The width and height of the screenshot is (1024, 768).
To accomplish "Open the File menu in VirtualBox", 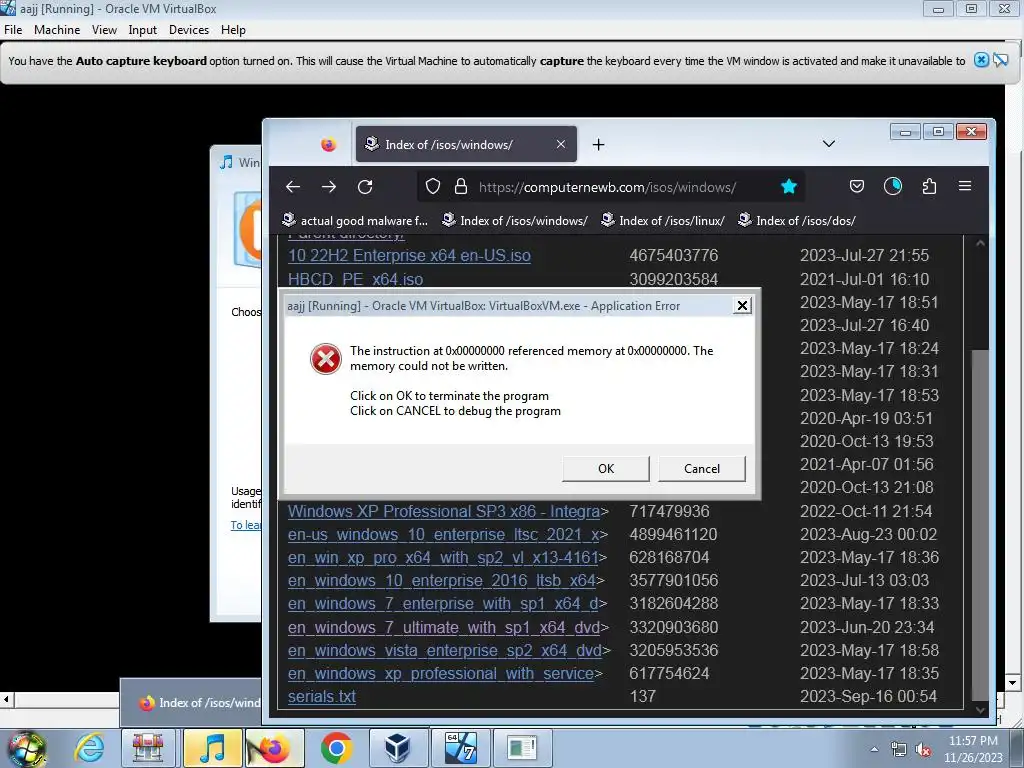I will (x=13, y=30).
